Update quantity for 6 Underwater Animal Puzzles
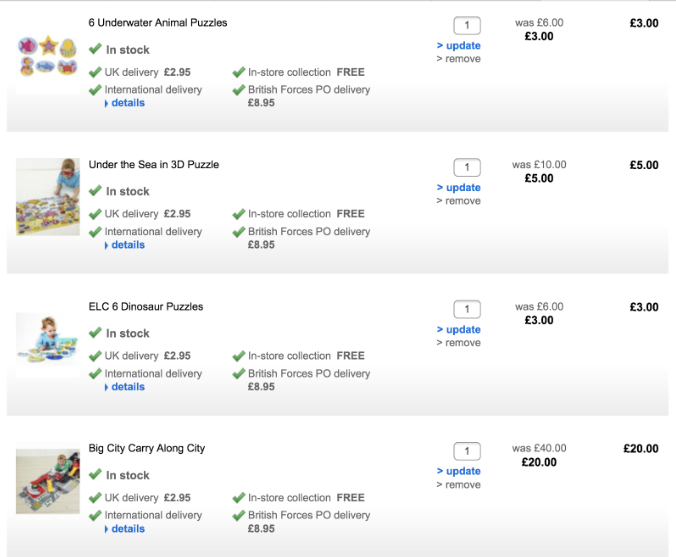676x557 pixels. (x=462, y=46)
